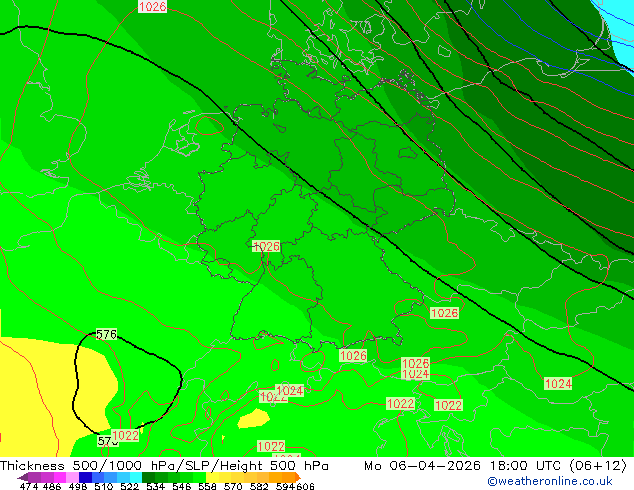Pick the dark blue swatch in legend
The image size is (634, 490).
(85, 477)
